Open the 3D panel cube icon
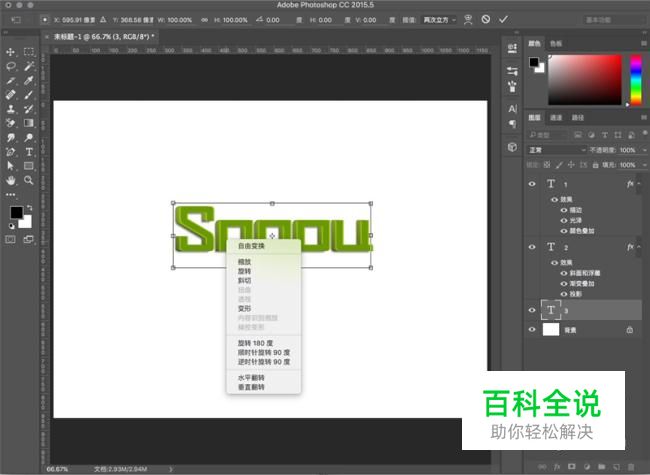This screenshot has width=650, height=475. 512,147
